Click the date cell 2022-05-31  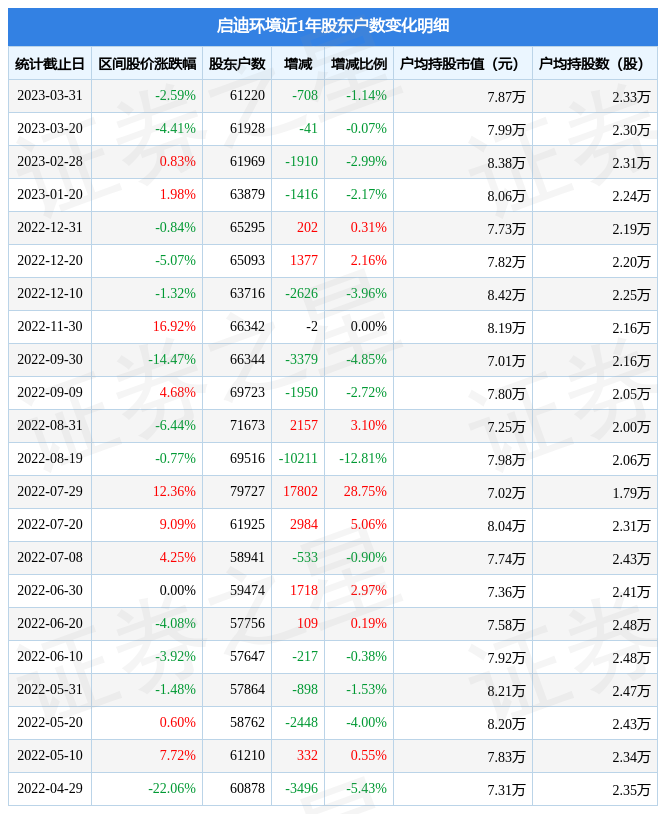[x=50, y=689]
